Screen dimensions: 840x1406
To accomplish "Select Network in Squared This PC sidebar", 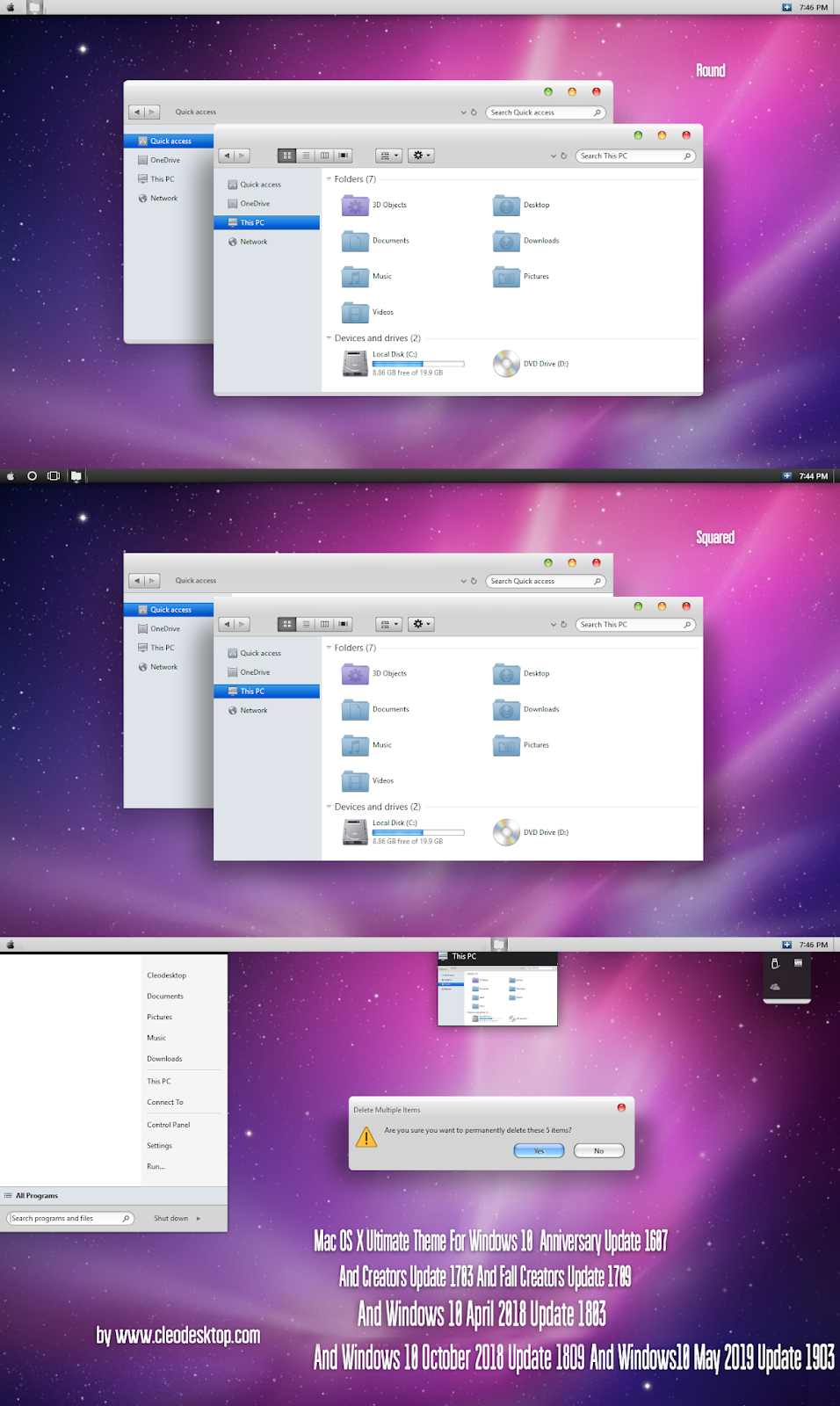I will tap(267, 710).
